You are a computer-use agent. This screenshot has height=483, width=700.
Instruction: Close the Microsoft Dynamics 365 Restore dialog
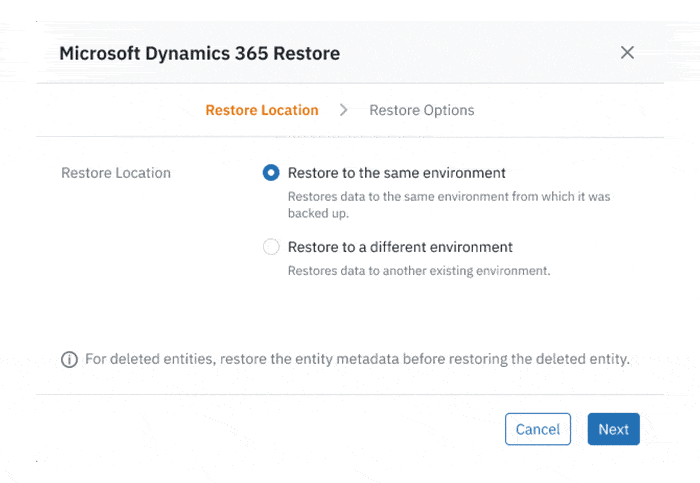pos(627,53)
